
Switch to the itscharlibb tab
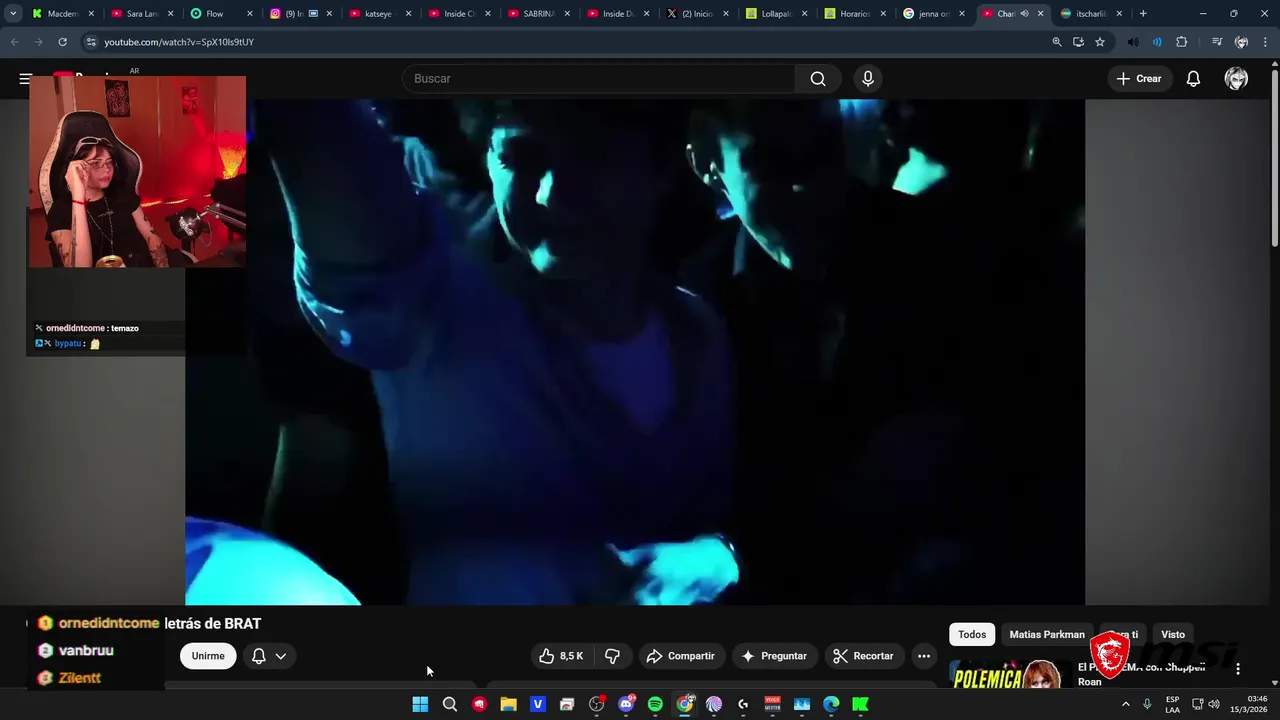1092,14
